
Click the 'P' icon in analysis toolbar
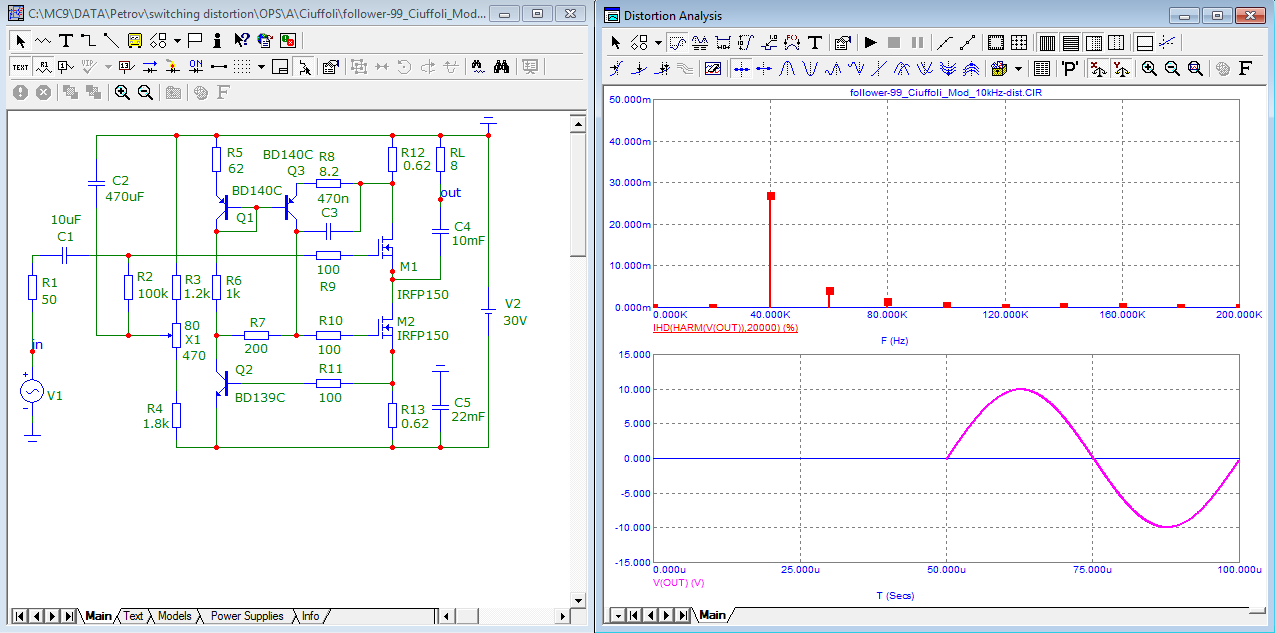click(x=1069, y=69)
